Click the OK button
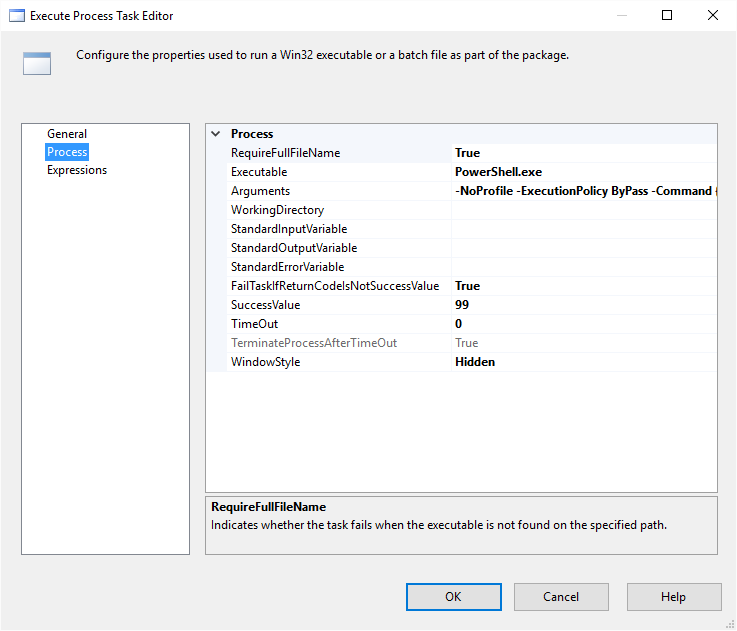Image resolution: width=737 pixels, height=631 pixels. coord(454,597)
